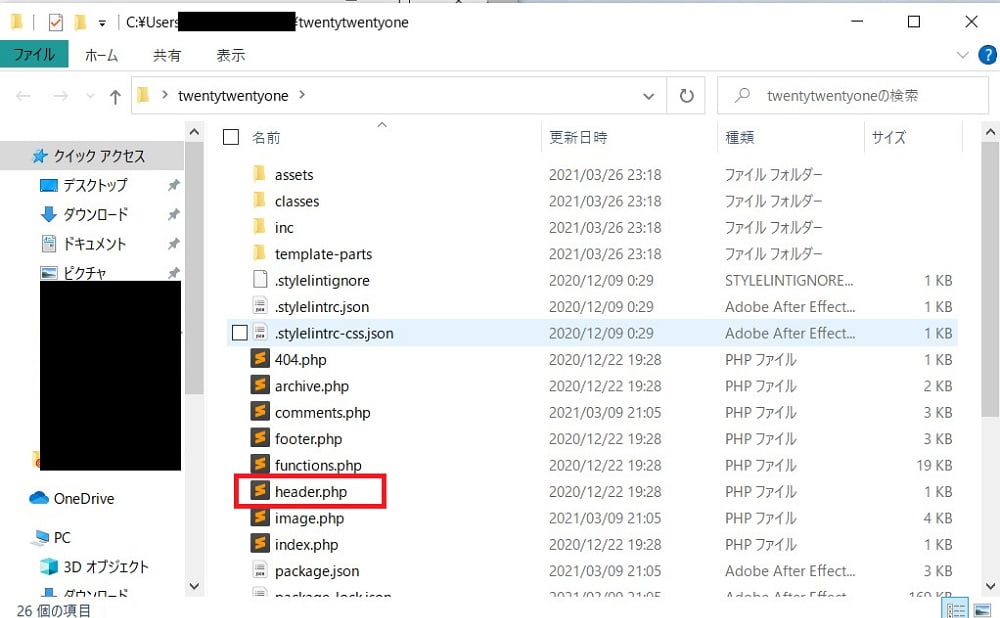Open header.php highlighted in red

309,491
